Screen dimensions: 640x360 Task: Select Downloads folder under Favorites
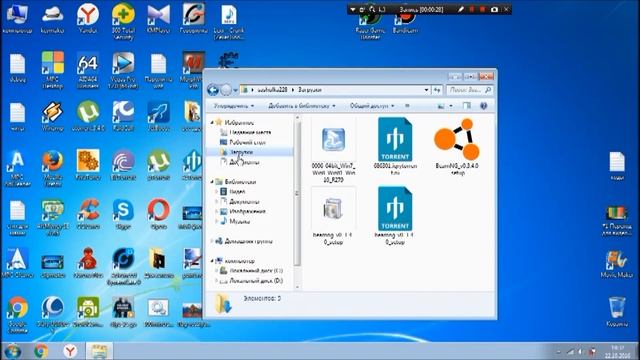237,152
